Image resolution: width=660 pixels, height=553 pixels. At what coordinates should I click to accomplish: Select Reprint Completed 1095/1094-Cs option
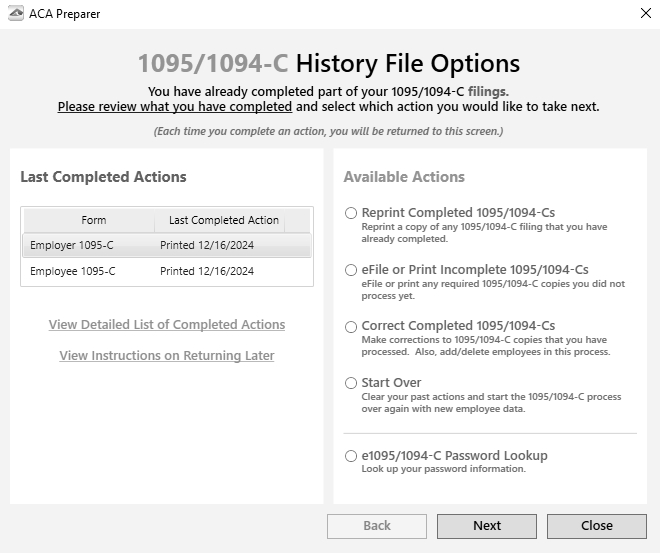click(x=351, y=213)
